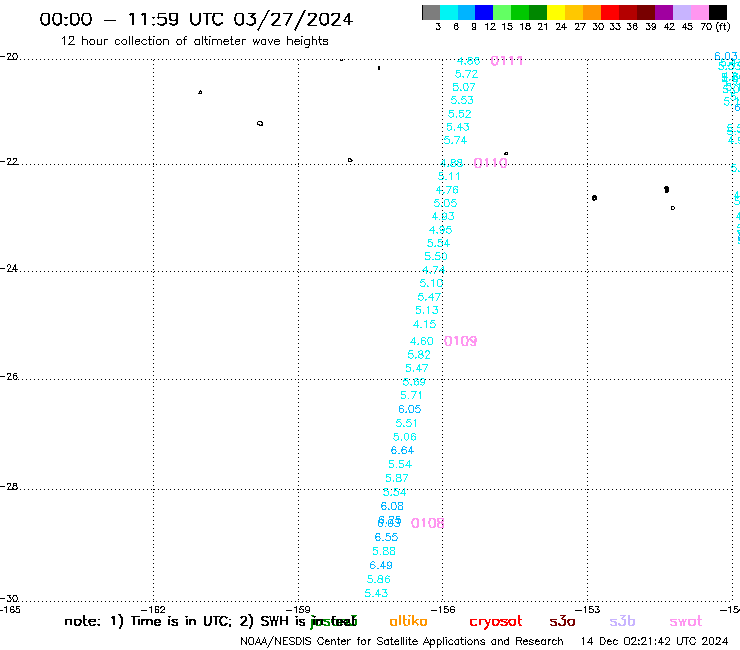
Task: Click the 5.13 wave height value
Action: tap(427, 310)
